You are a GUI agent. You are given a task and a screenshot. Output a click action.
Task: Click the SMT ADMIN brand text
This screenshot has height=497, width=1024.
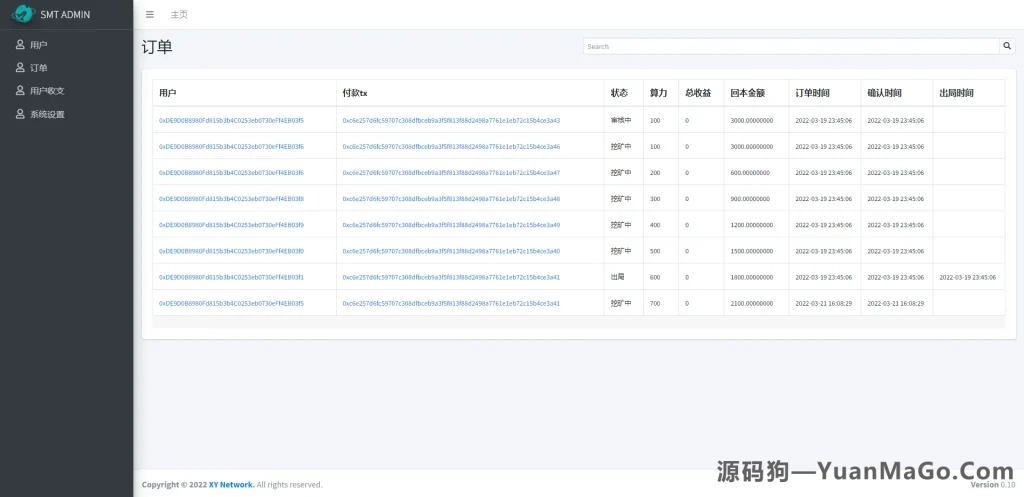(65, 14)
